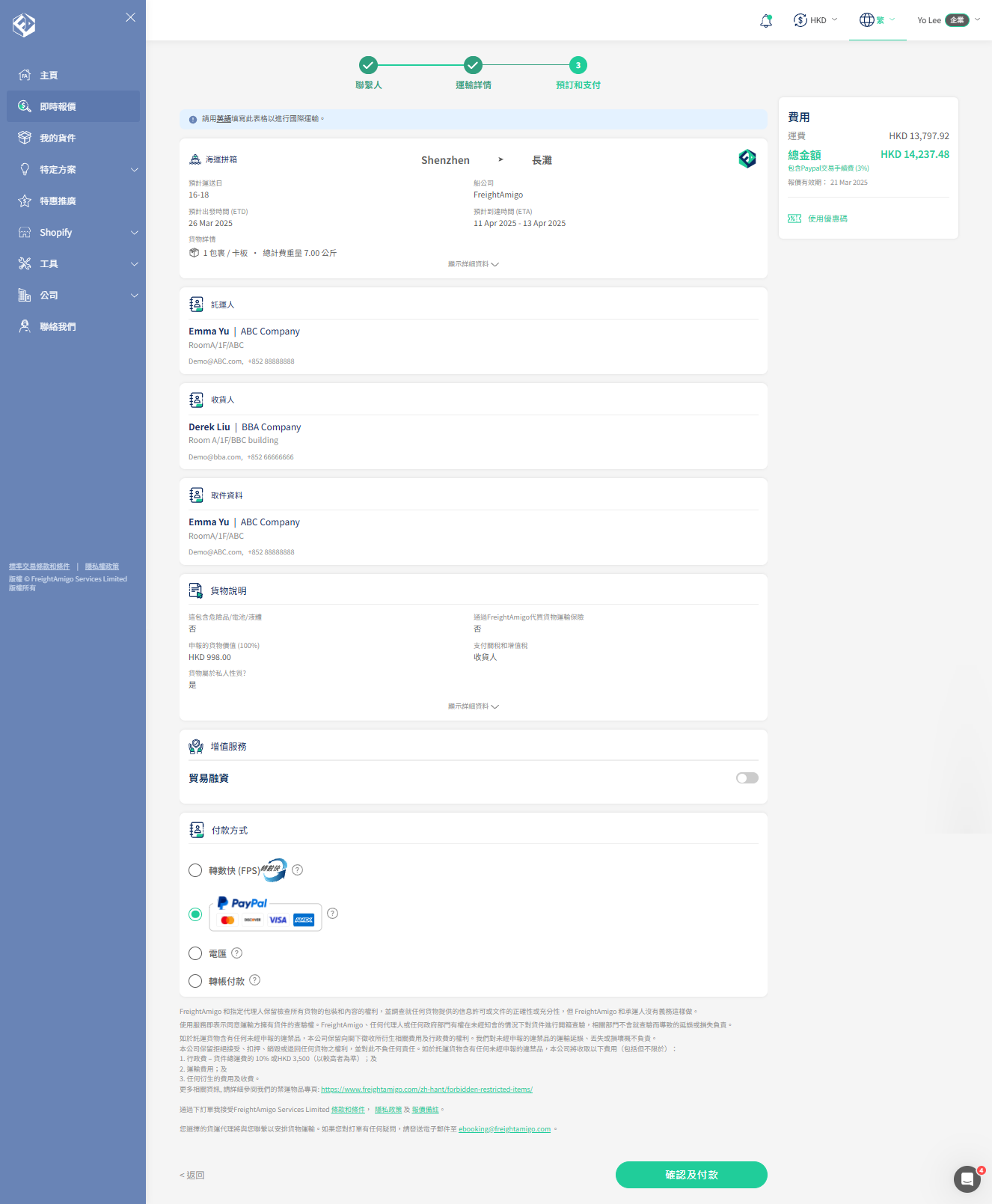Click 報價備註 quotation remarks link
Screen dimensions: 992x1204
pos(425,1110)
